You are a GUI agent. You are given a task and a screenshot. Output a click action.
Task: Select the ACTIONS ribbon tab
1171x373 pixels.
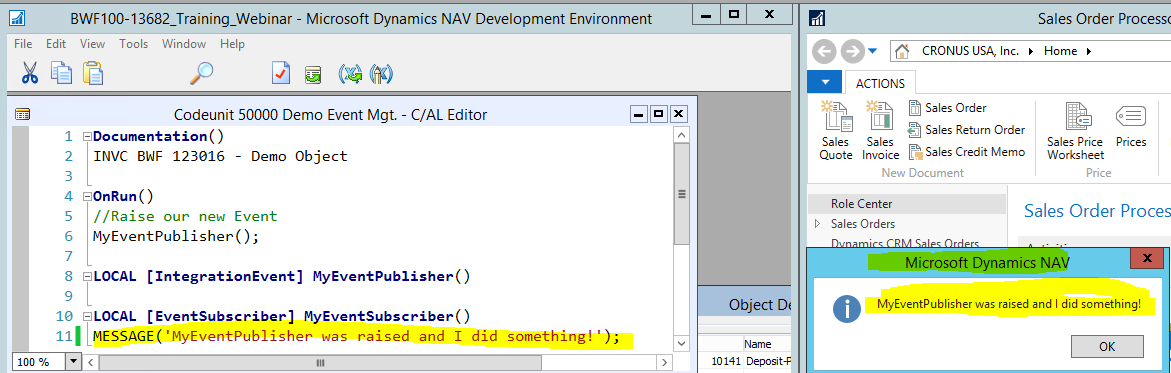[x=880, y=84]
